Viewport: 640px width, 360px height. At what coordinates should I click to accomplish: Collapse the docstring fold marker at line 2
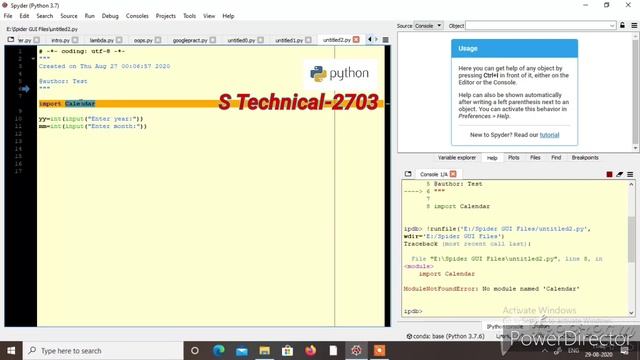point(33,58)
